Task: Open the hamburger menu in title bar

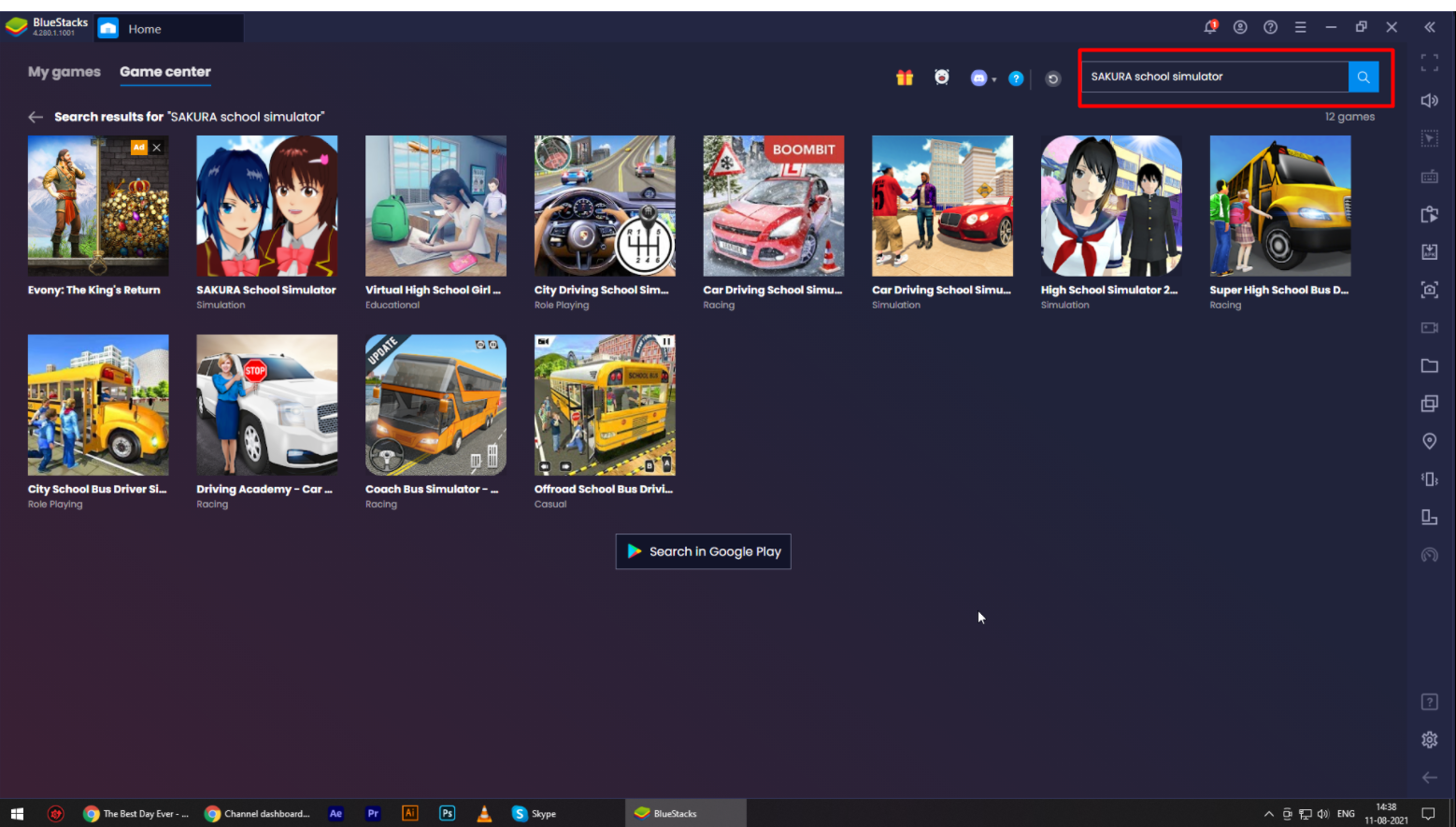Action: tap(1300, 27)
